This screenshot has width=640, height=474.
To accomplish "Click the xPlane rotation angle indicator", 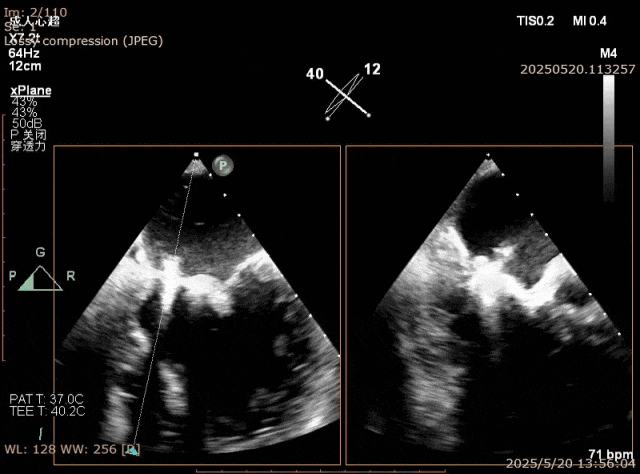I will click(347, 93).
